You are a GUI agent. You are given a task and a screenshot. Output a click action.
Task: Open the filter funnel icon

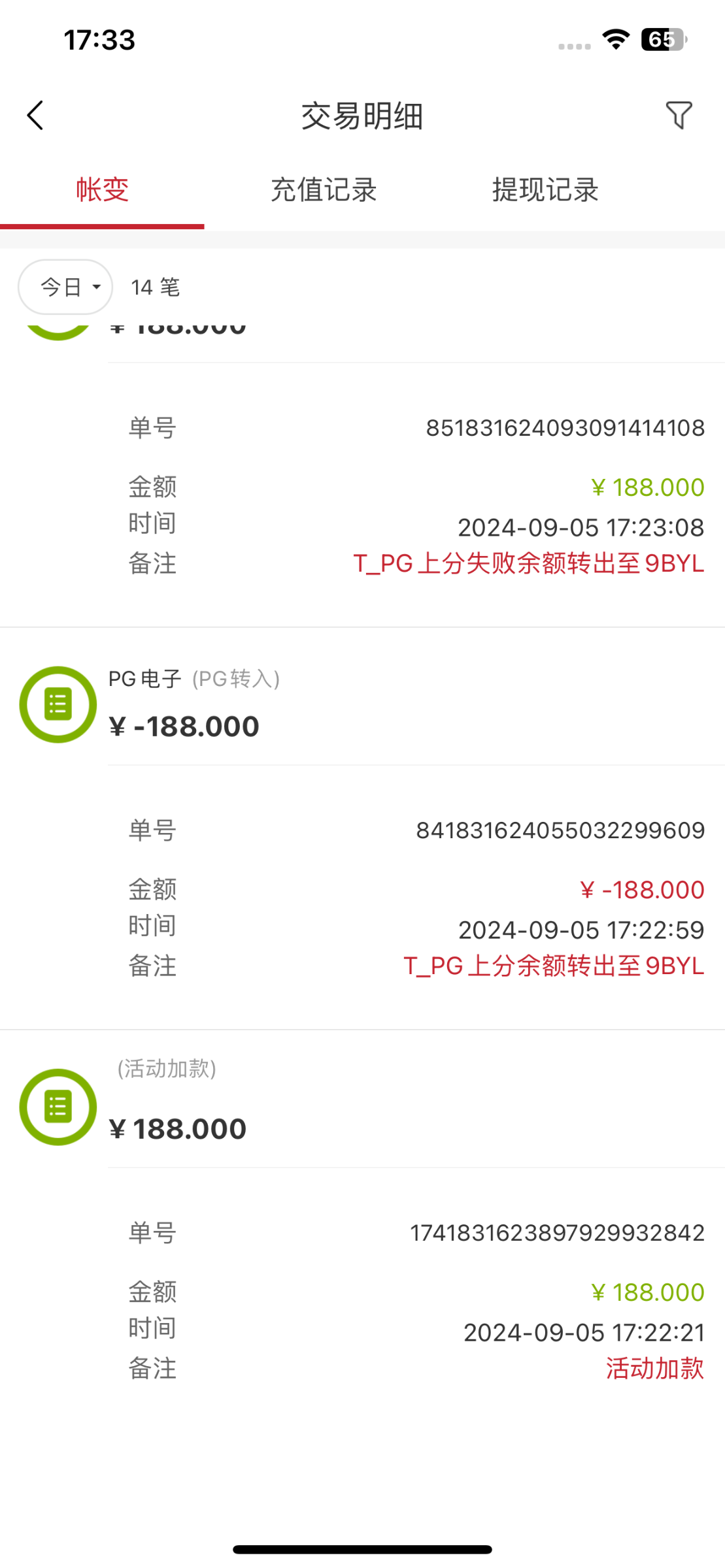point(679,116)
